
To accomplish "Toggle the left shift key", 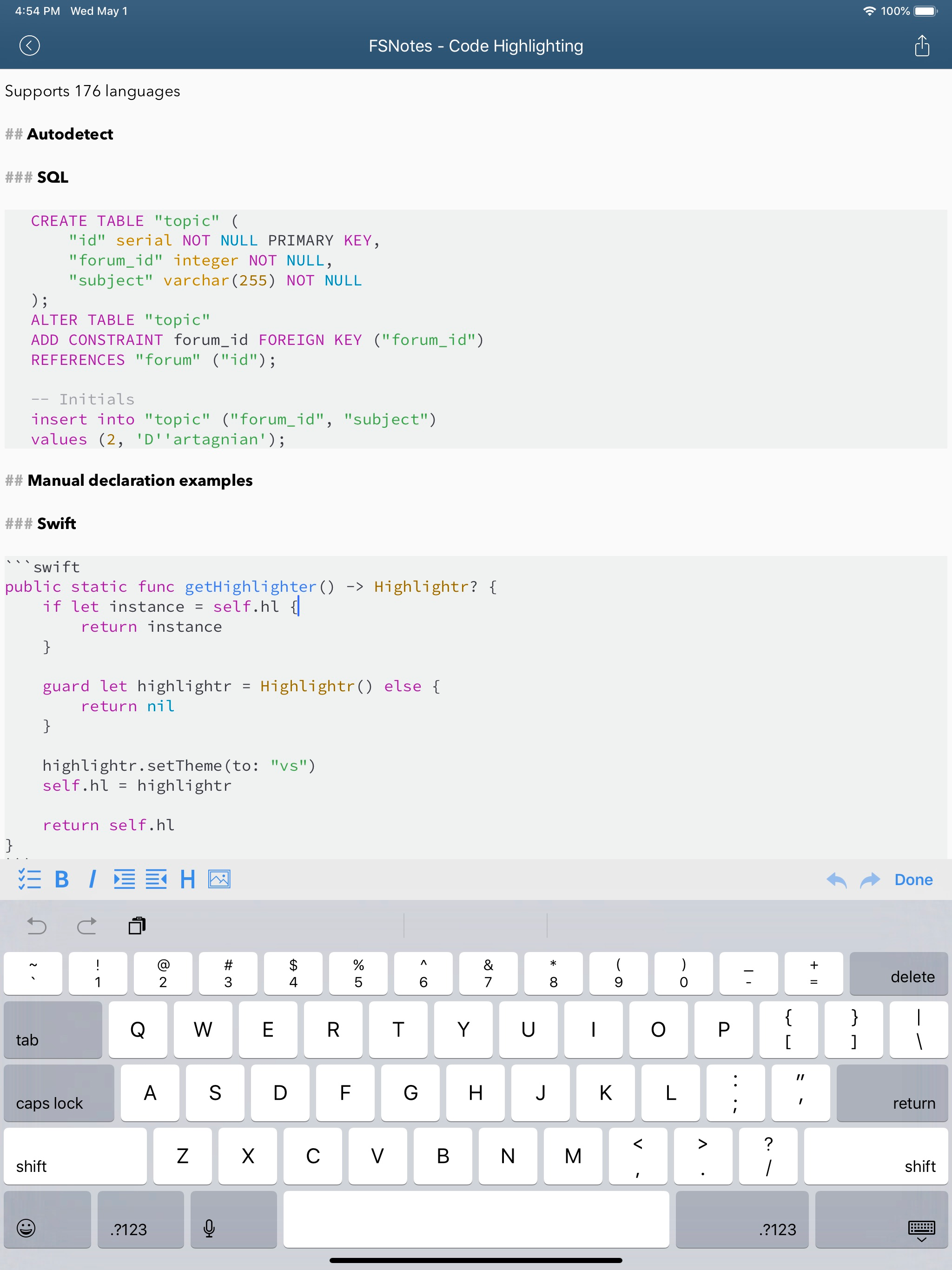I will click(75, 1156).
